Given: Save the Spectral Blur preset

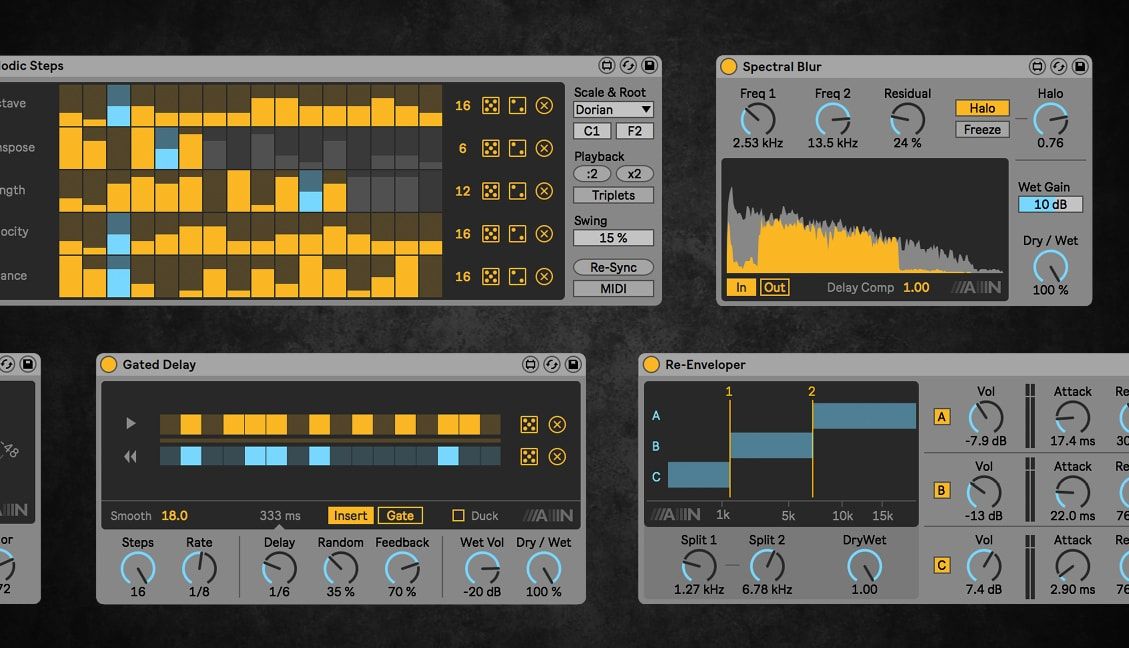Looking at the screenshot, I should pyautogui.click(x=1080, y=66).
